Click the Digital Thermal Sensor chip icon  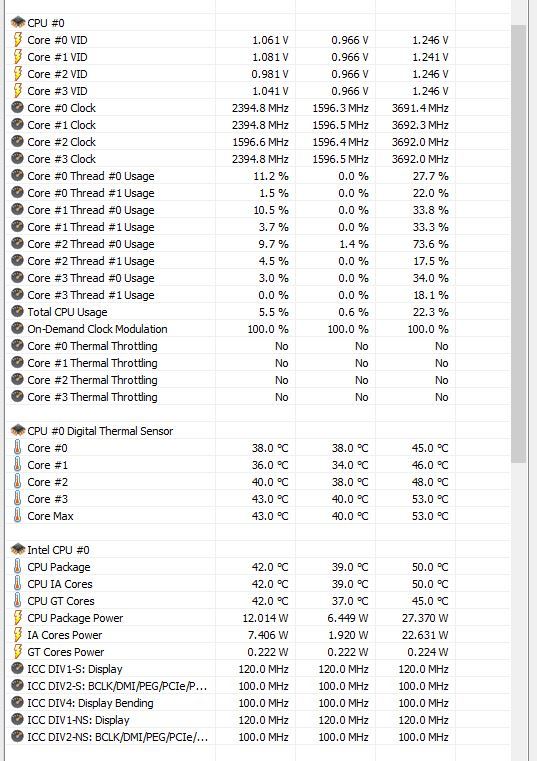click(18, 430)
